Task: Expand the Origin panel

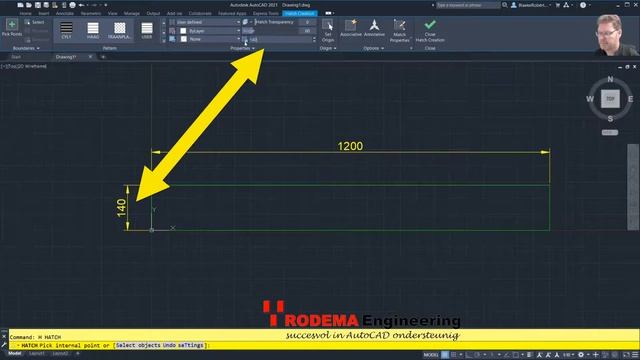Action: (x=328, y=48)
